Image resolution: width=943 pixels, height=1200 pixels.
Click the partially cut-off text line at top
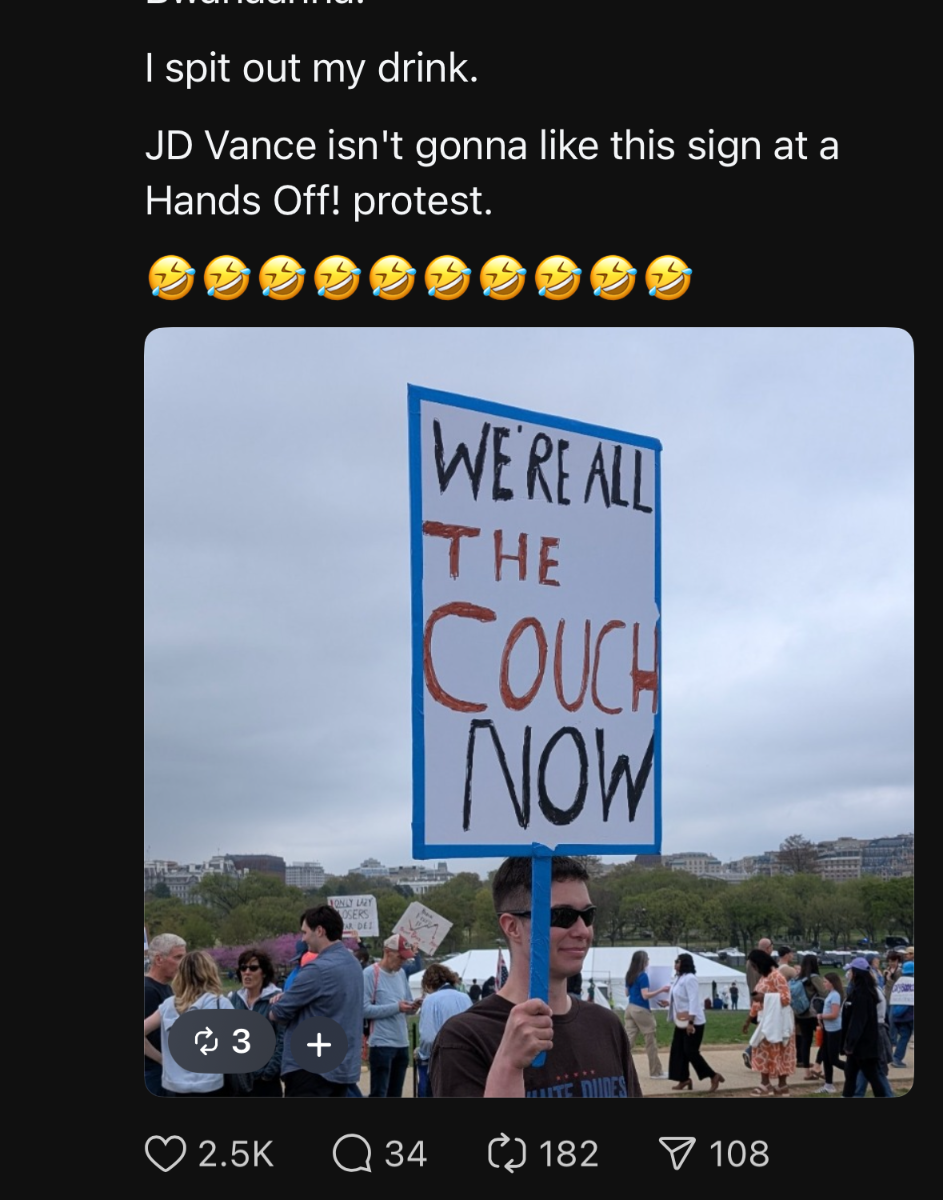(311, 4)
